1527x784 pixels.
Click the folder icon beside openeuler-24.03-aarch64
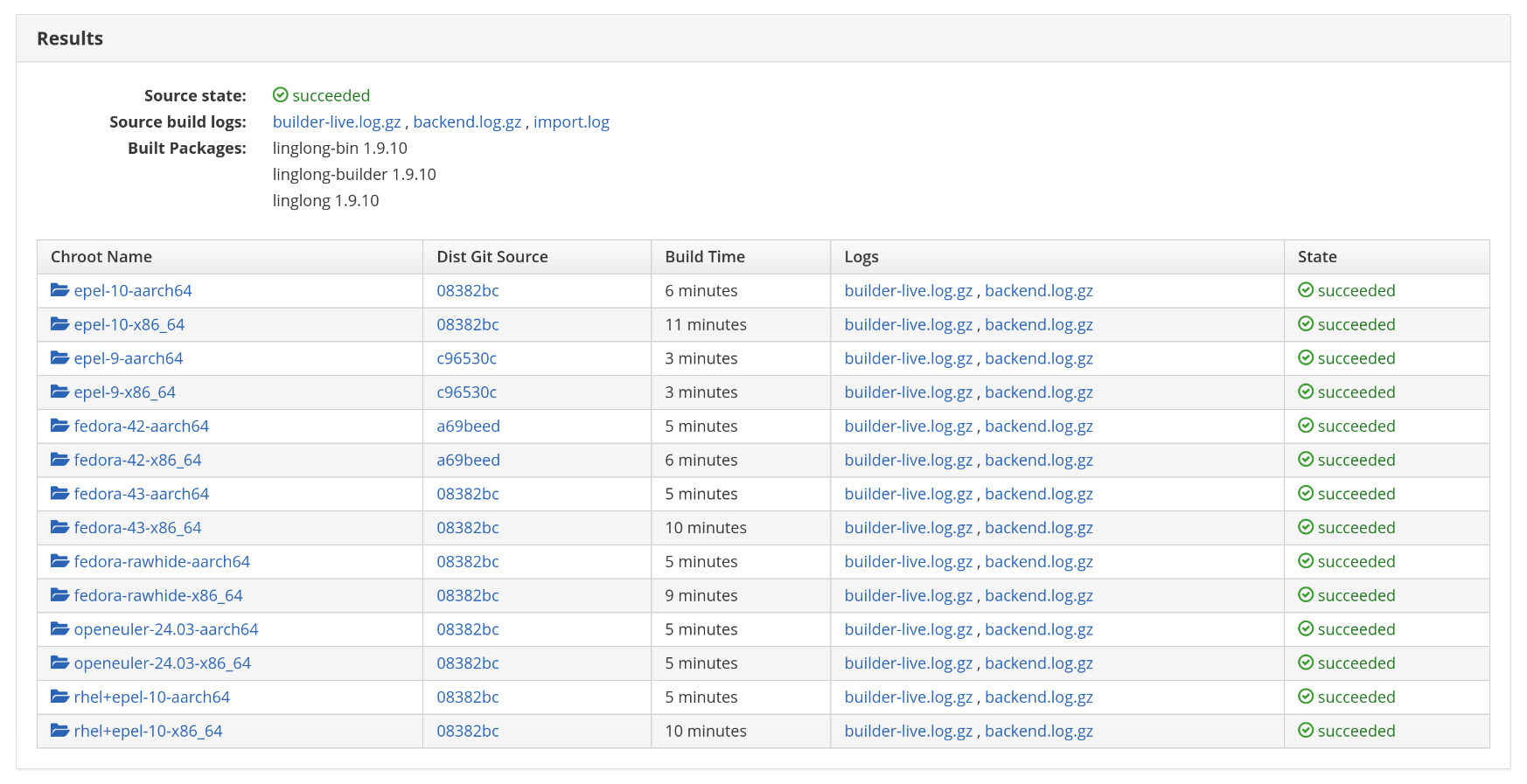point(59,629)
